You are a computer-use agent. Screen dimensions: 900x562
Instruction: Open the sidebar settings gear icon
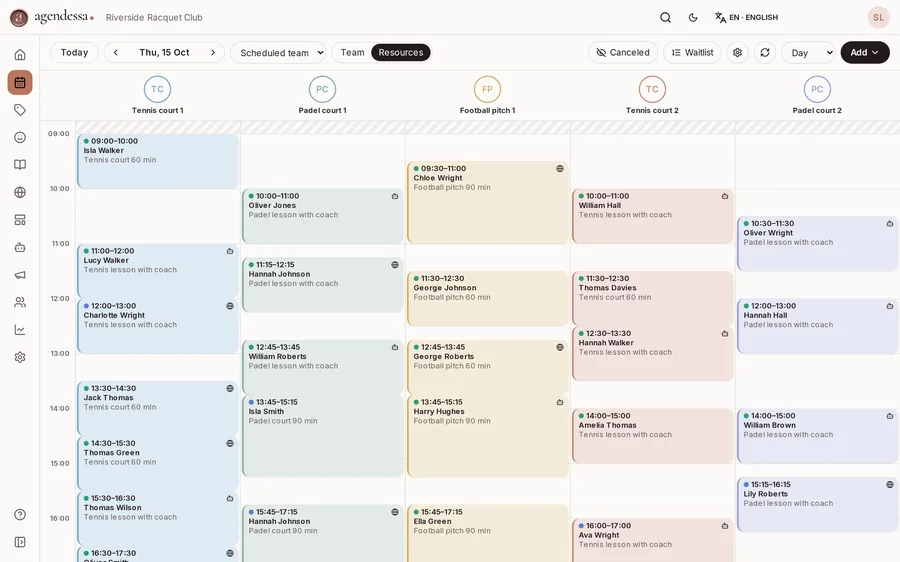click(20, 357)
